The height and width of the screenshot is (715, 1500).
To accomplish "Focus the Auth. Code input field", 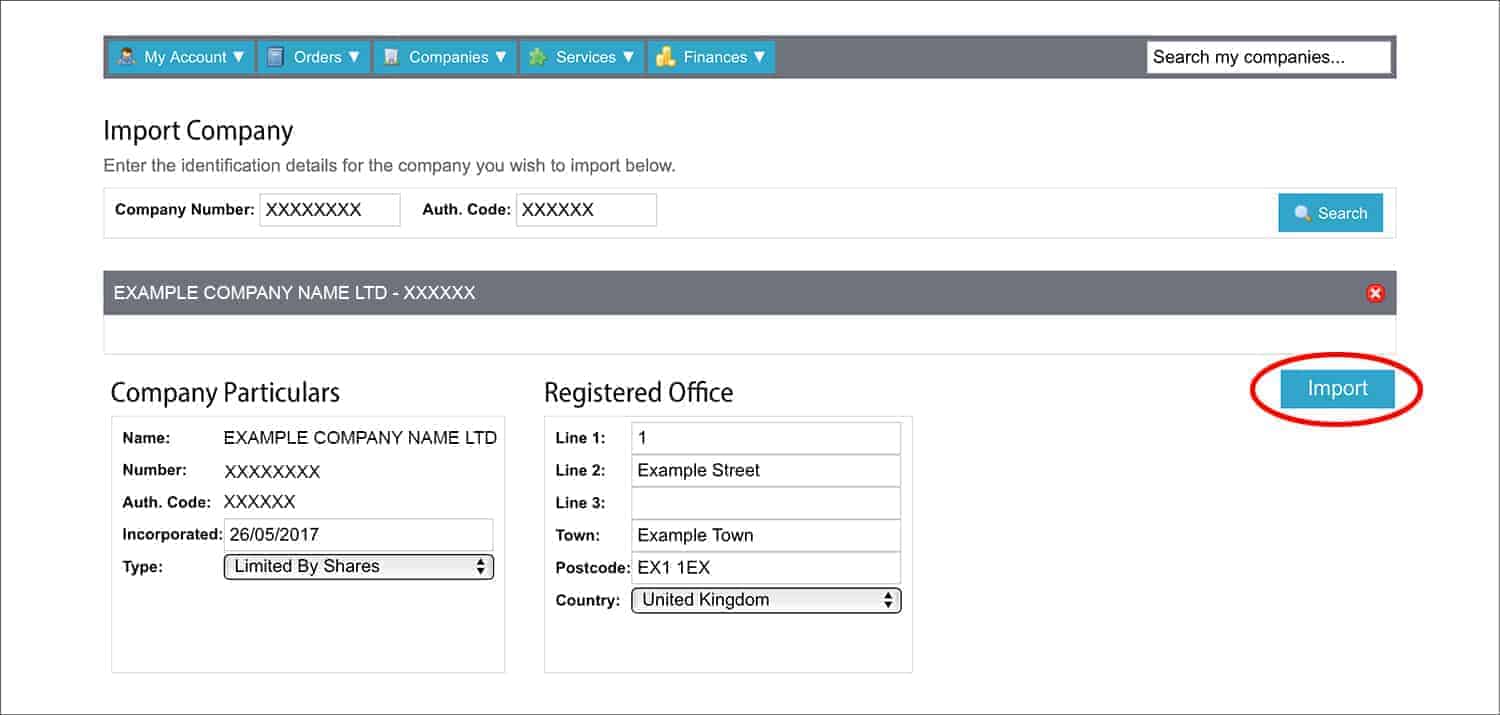I will click(587, 210).
